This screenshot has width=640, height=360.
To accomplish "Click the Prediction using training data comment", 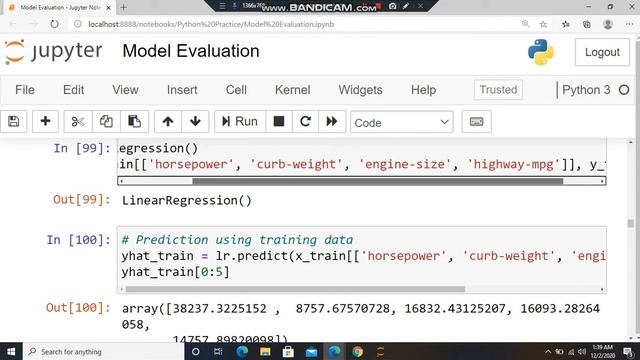I will [x=237, y=240].
